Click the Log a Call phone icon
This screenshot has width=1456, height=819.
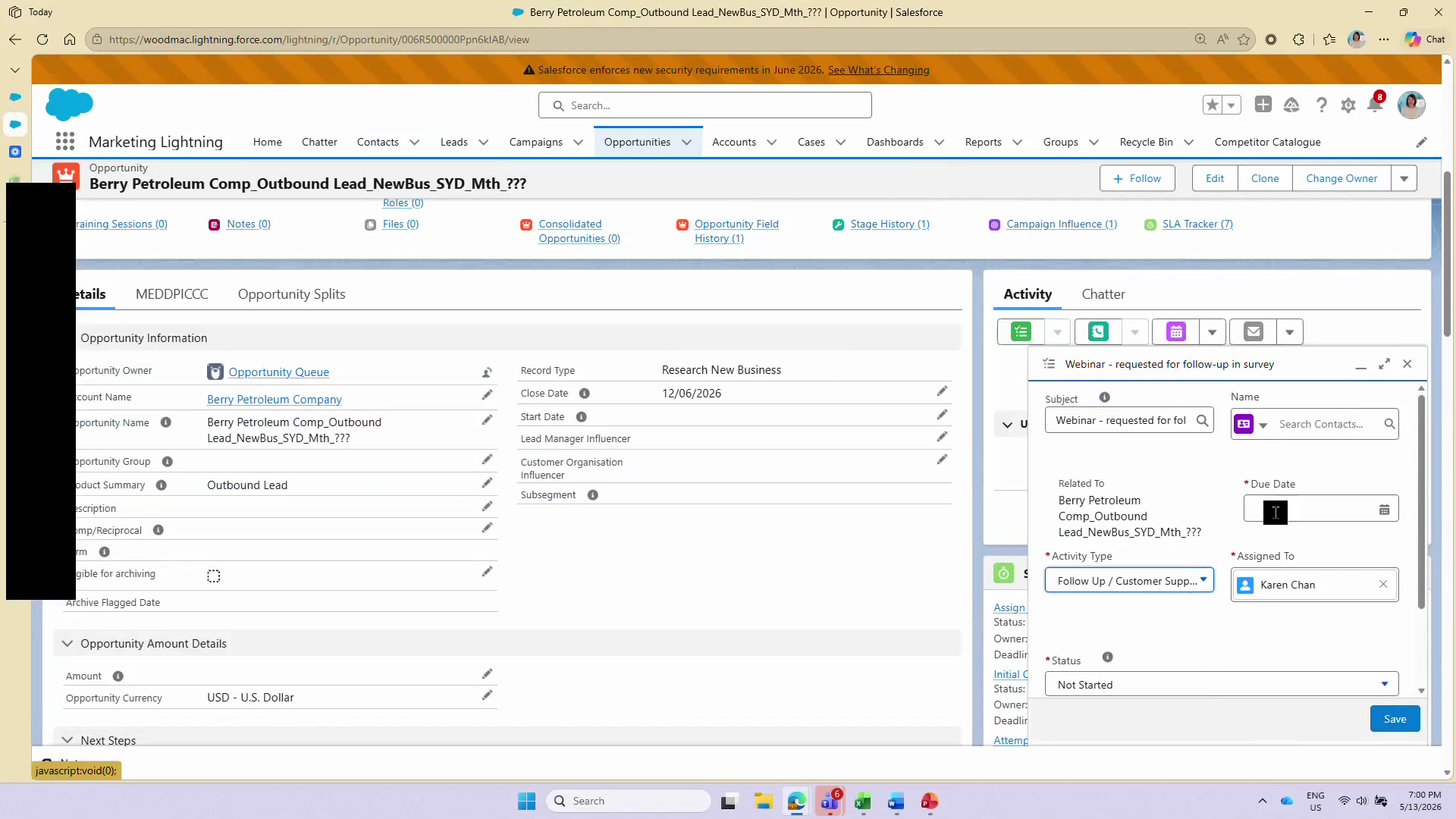[1098, 332]
